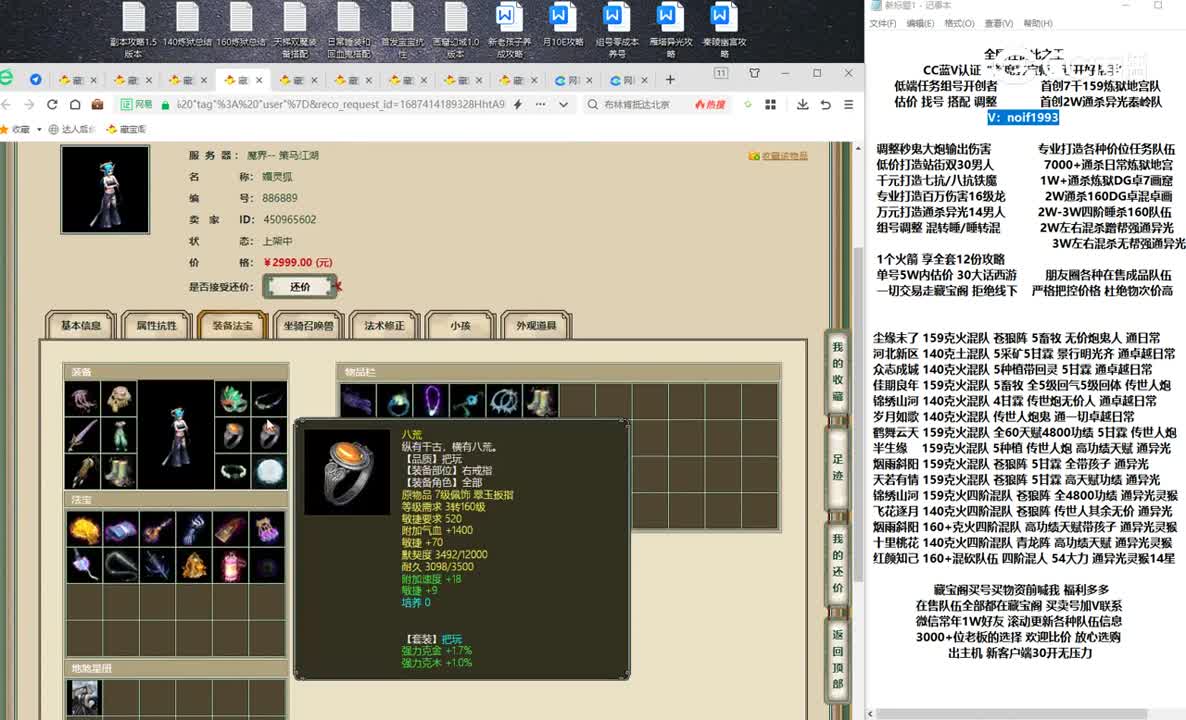Screen dimensions: 1186x720
Task: Open the 帮助(H) menu in Notepad
Action: 1038,23
